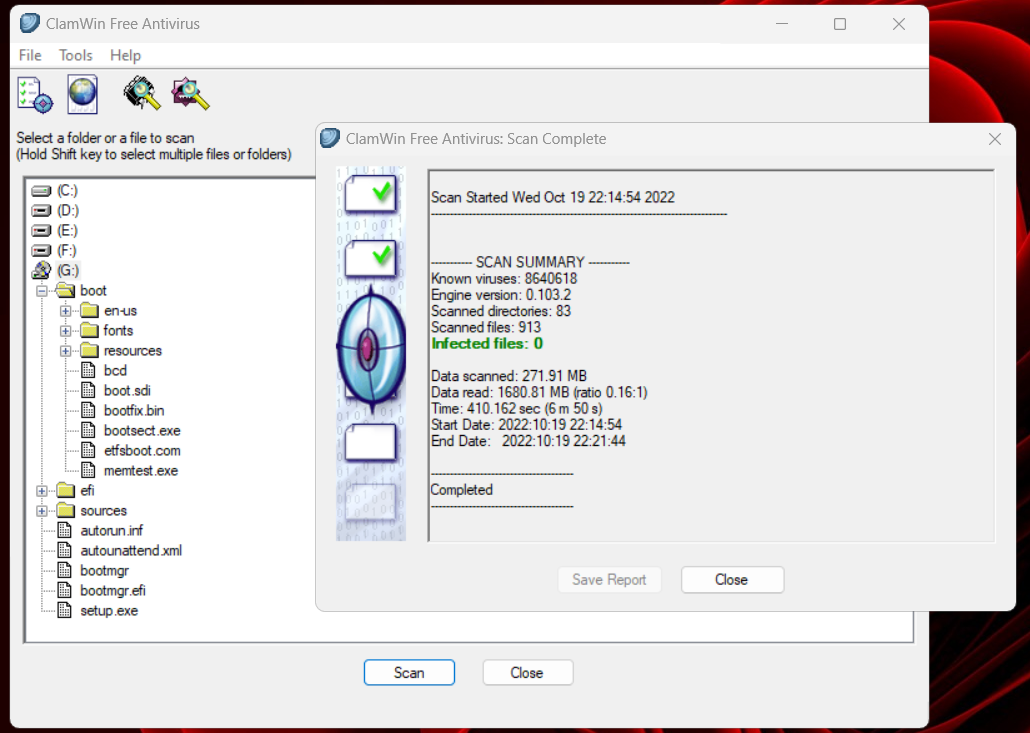The image size is (1030, 733).
Task: Click the 'Known viruses: 8640618' line
Action: tap(504, 278)
